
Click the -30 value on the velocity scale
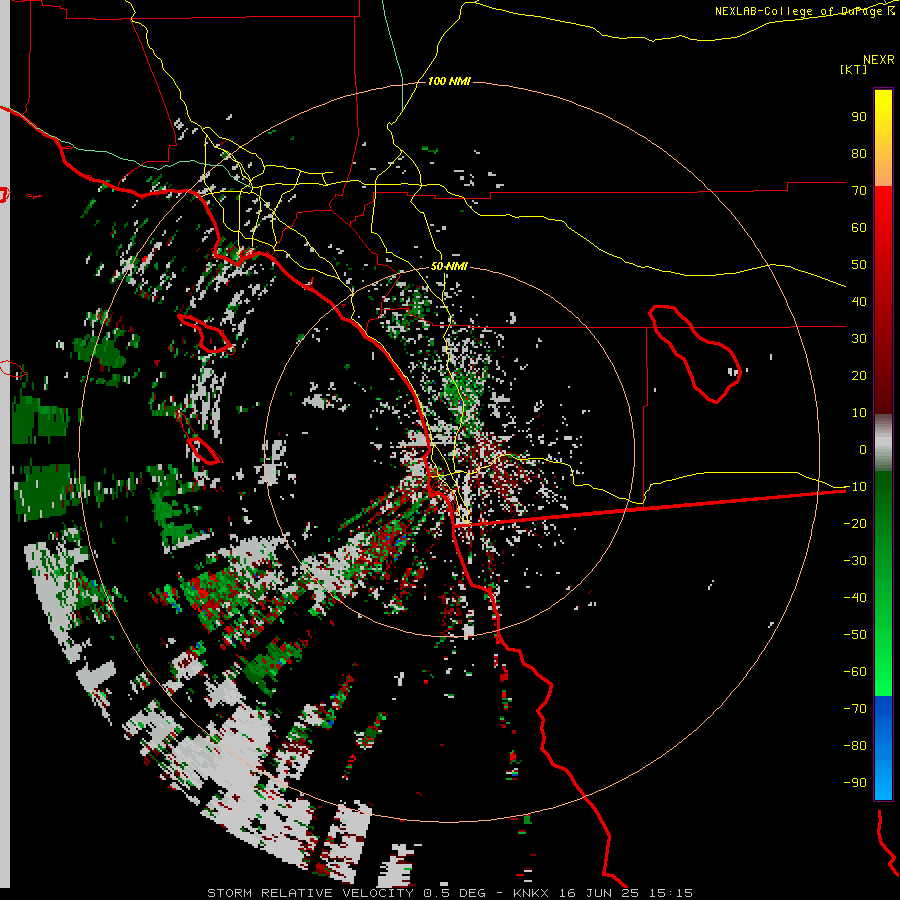click(855, 561)
